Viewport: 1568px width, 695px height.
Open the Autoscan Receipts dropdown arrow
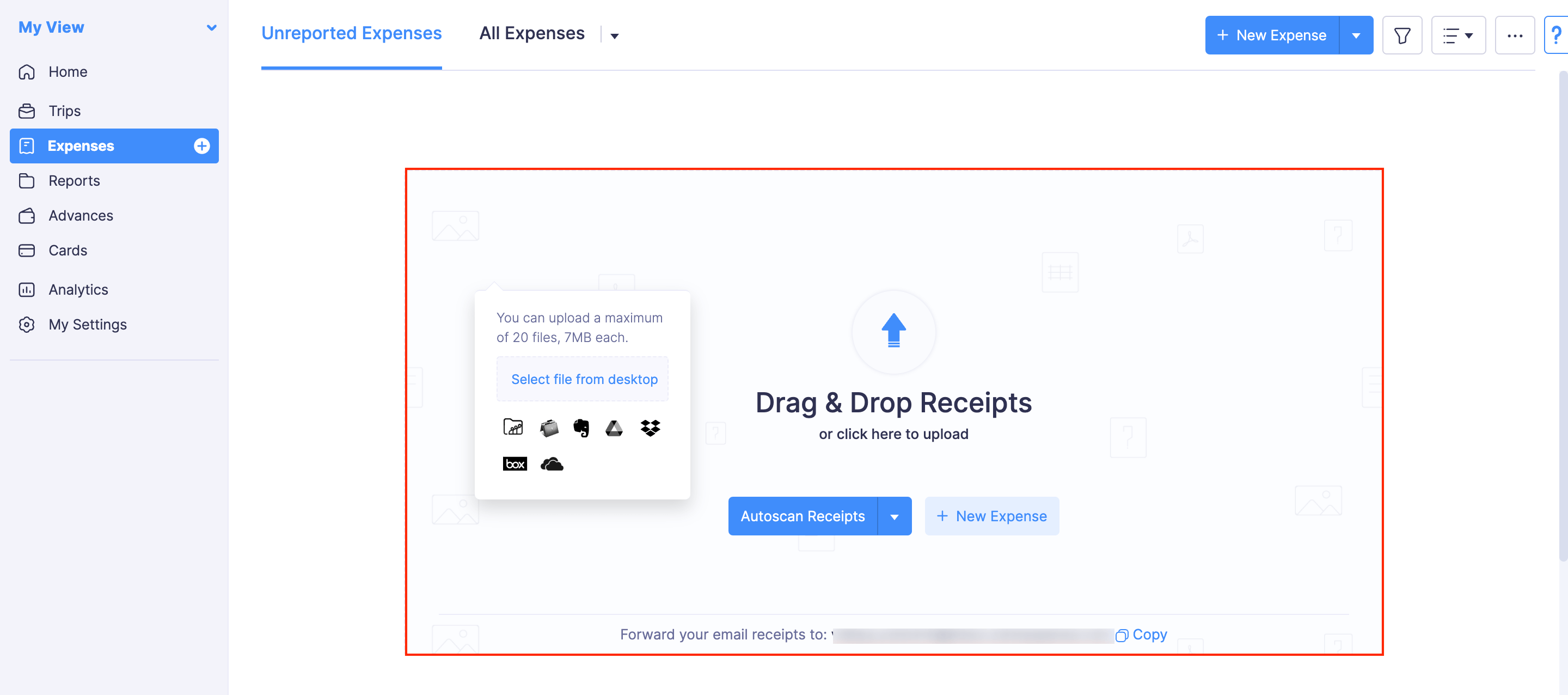point(894,516)
